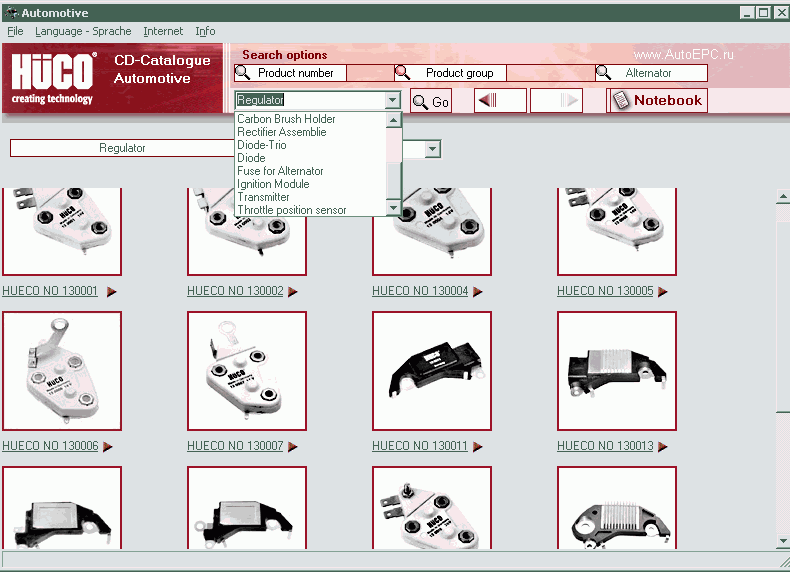The image size is (790, 572).
Task: Open the HUECO NO 130007 link
Action: click(235, 446)
